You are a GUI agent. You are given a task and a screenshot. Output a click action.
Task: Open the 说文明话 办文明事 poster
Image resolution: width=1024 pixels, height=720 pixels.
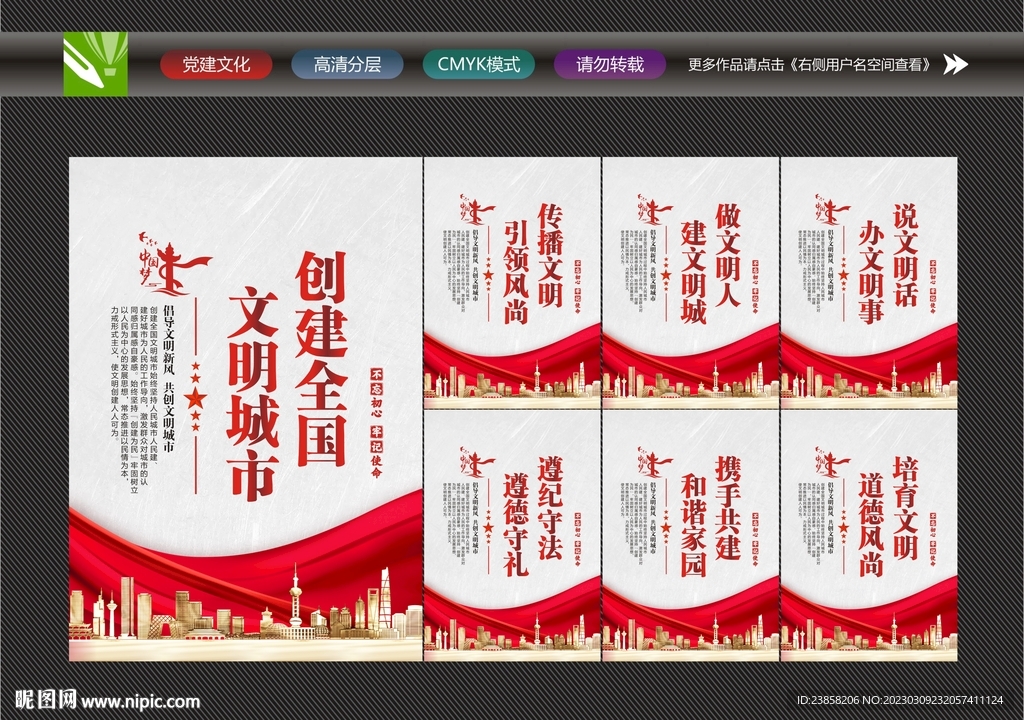(869, 283)
